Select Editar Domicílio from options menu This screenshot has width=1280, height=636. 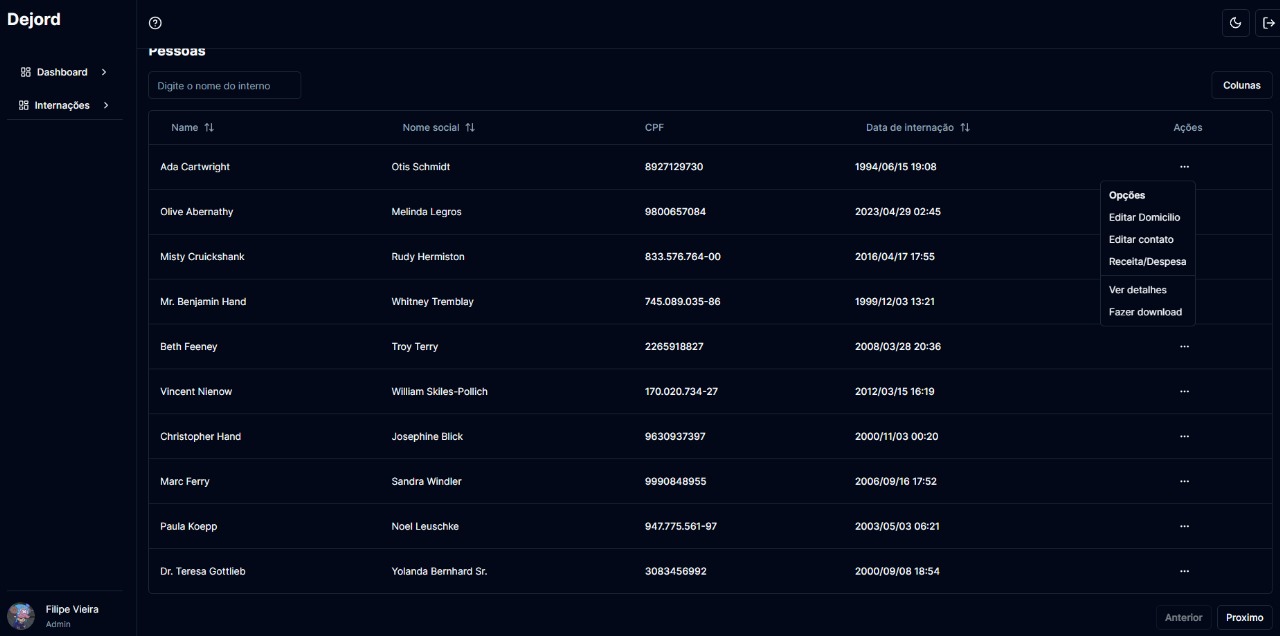coord(1144,217)
